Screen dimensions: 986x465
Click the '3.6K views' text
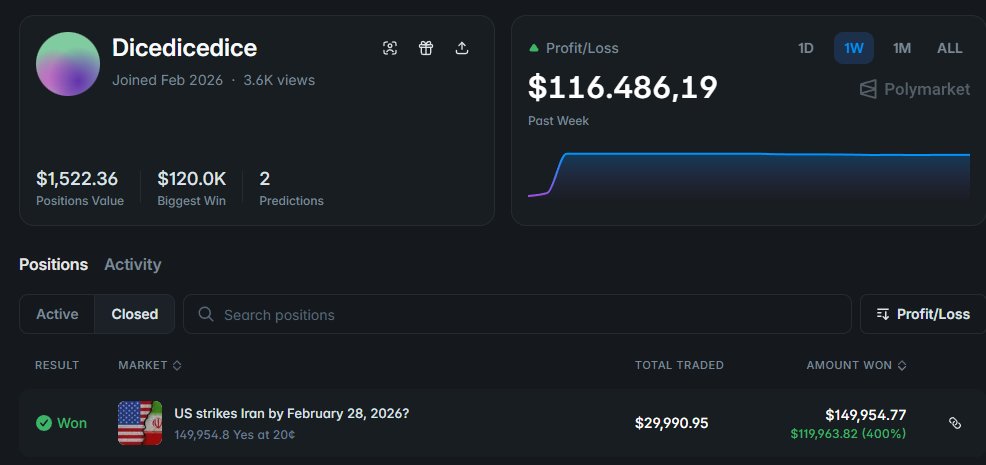click(x=279, y=81)
